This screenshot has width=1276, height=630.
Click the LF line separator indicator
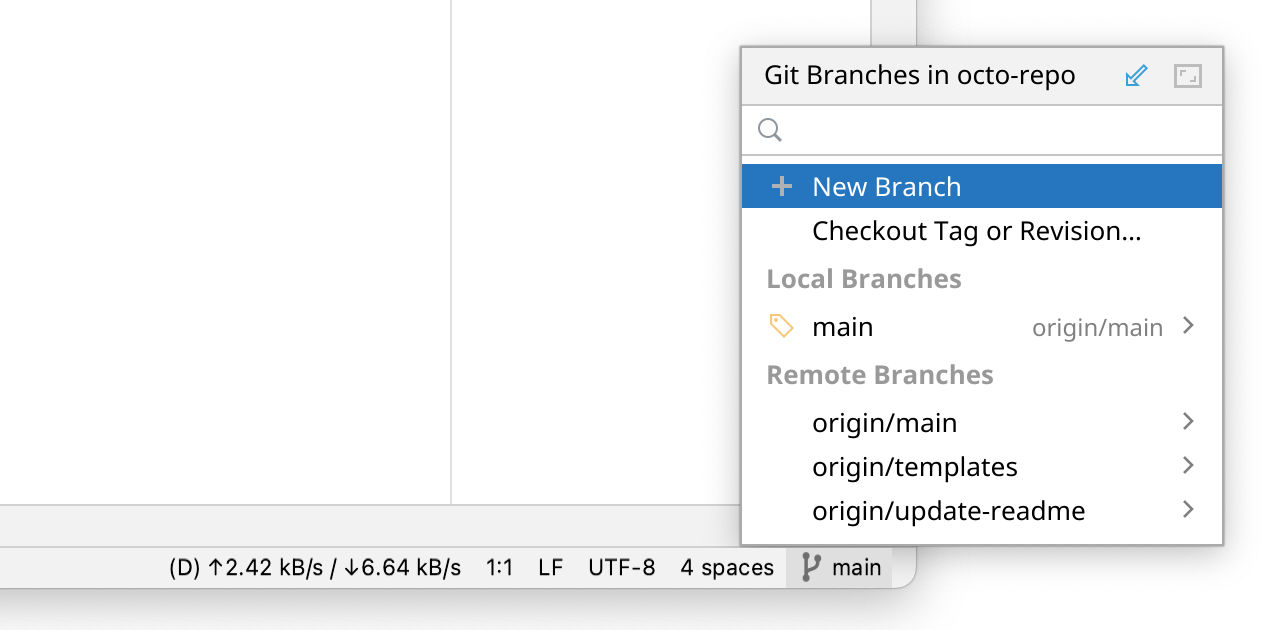(550, 568)
